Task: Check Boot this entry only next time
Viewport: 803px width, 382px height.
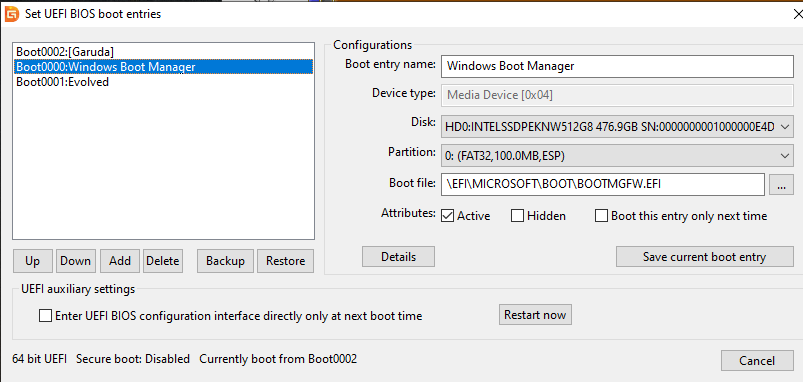Action: (x=601, y=216)
